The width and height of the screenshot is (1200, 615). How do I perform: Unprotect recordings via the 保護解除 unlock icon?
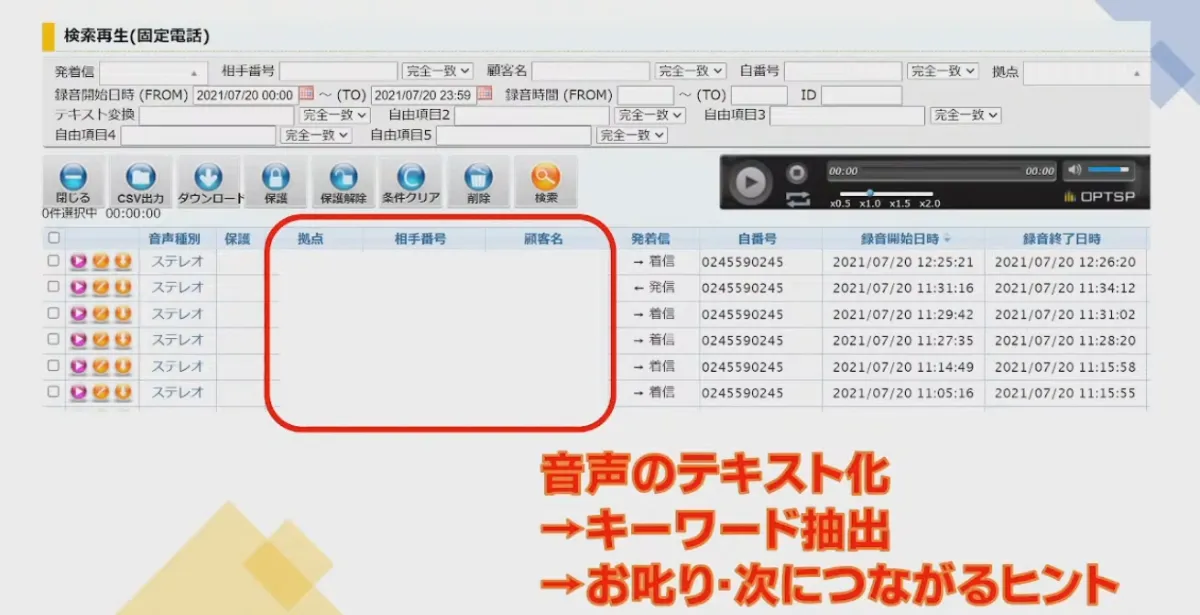pyautogui.click(x=344, y=178)
